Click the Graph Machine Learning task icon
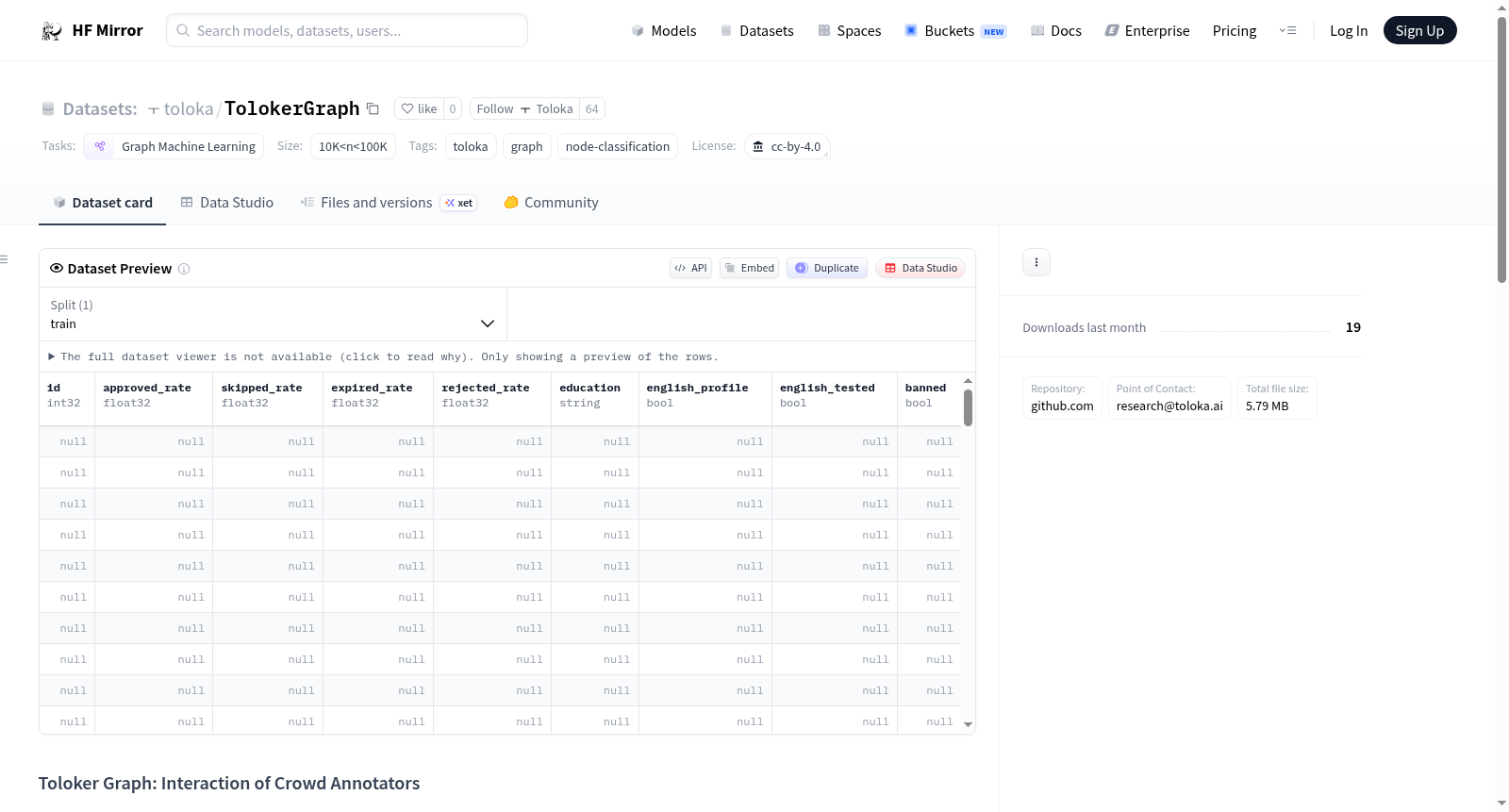This screenshot has height=812, width=1509. click(x=100, y=146)
